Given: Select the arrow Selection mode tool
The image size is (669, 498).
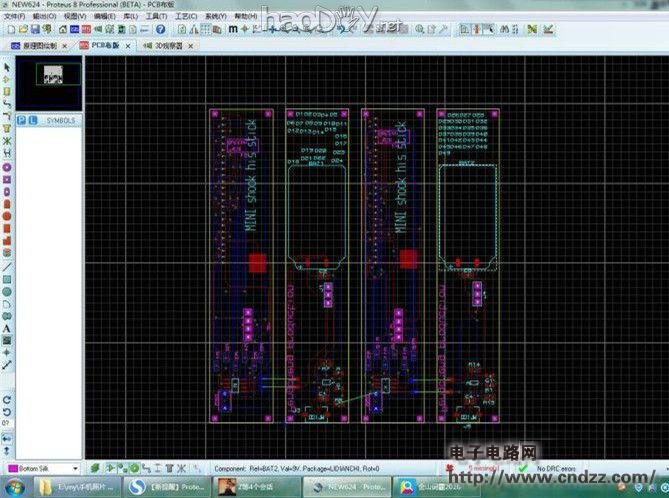Looking at the screenshot, I should (7, 67).
